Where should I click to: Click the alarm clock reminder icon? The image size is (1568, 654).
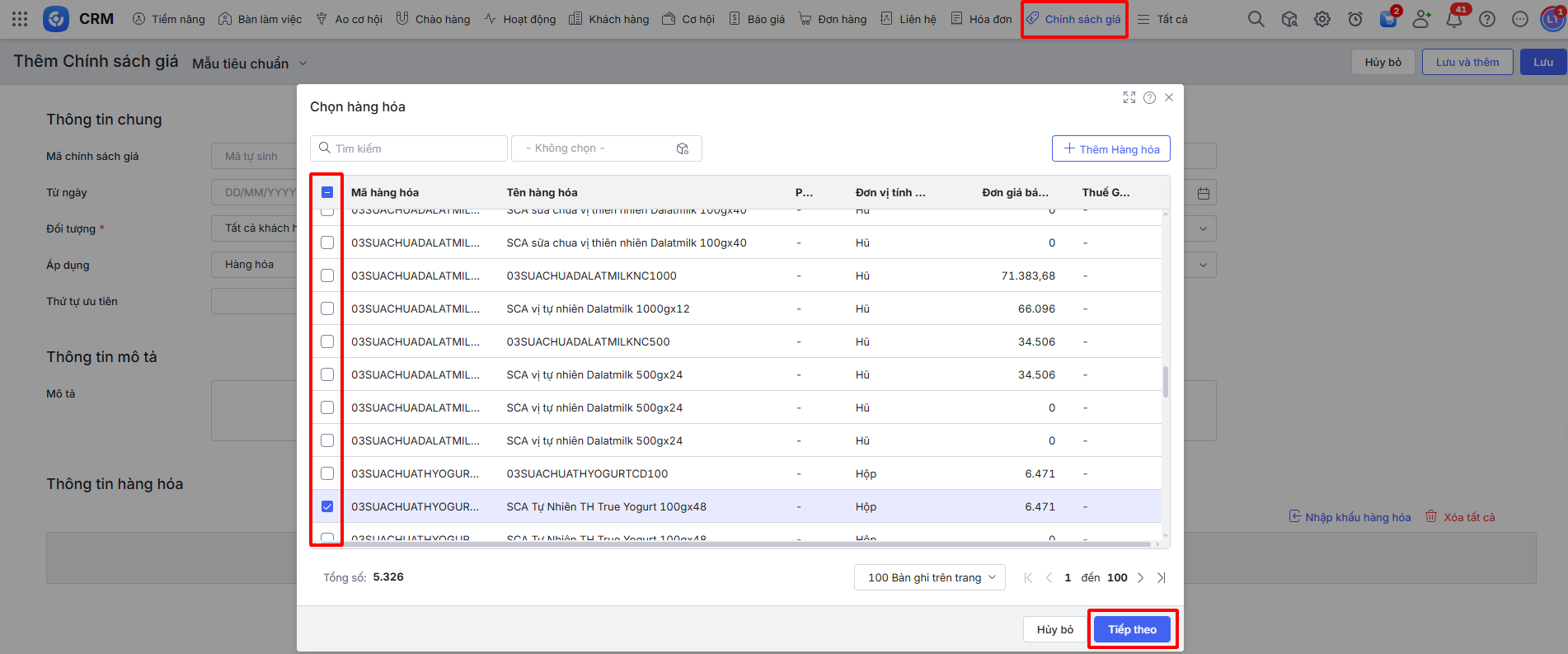(x=1355, y=19)
